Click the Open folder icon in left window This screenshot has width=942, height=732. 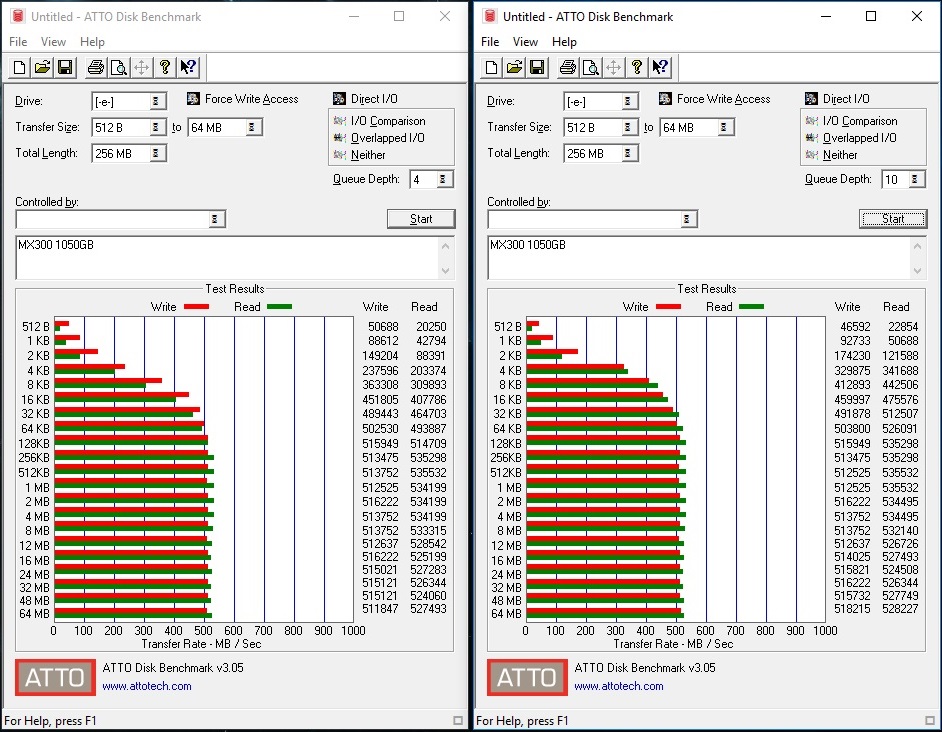pyautogui.click(x=42, y=67)
